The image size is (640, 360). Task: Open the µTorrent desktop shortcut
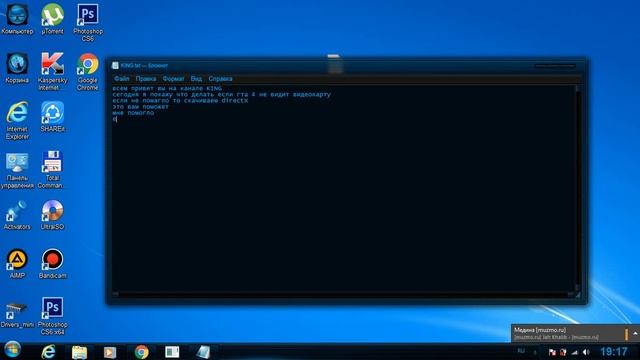(x=52, y=19)
